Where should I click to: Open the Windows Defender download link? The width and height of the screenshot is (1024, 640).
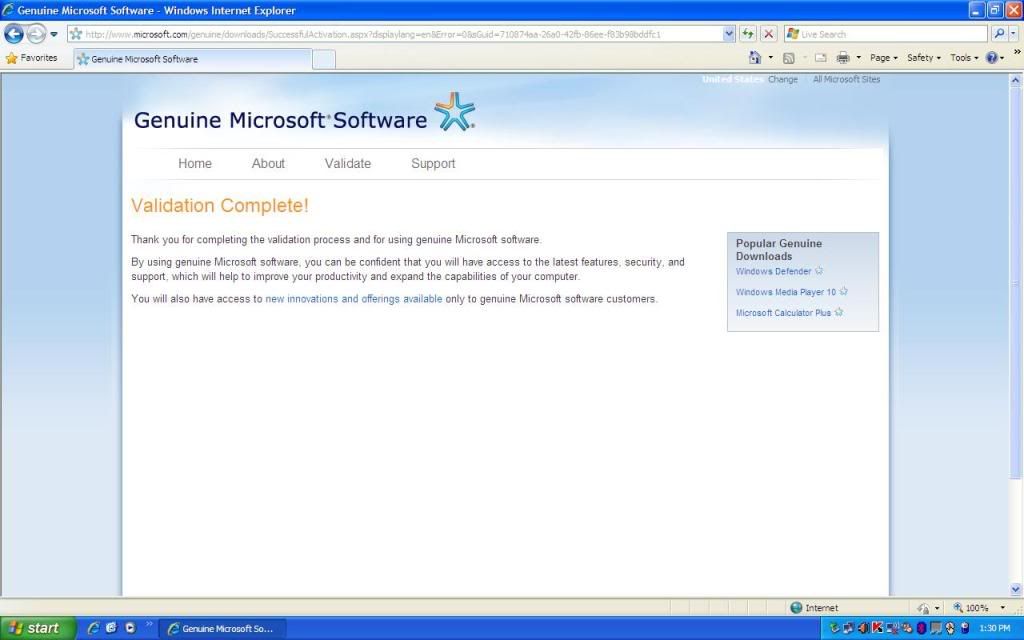(x=773, y=271)
